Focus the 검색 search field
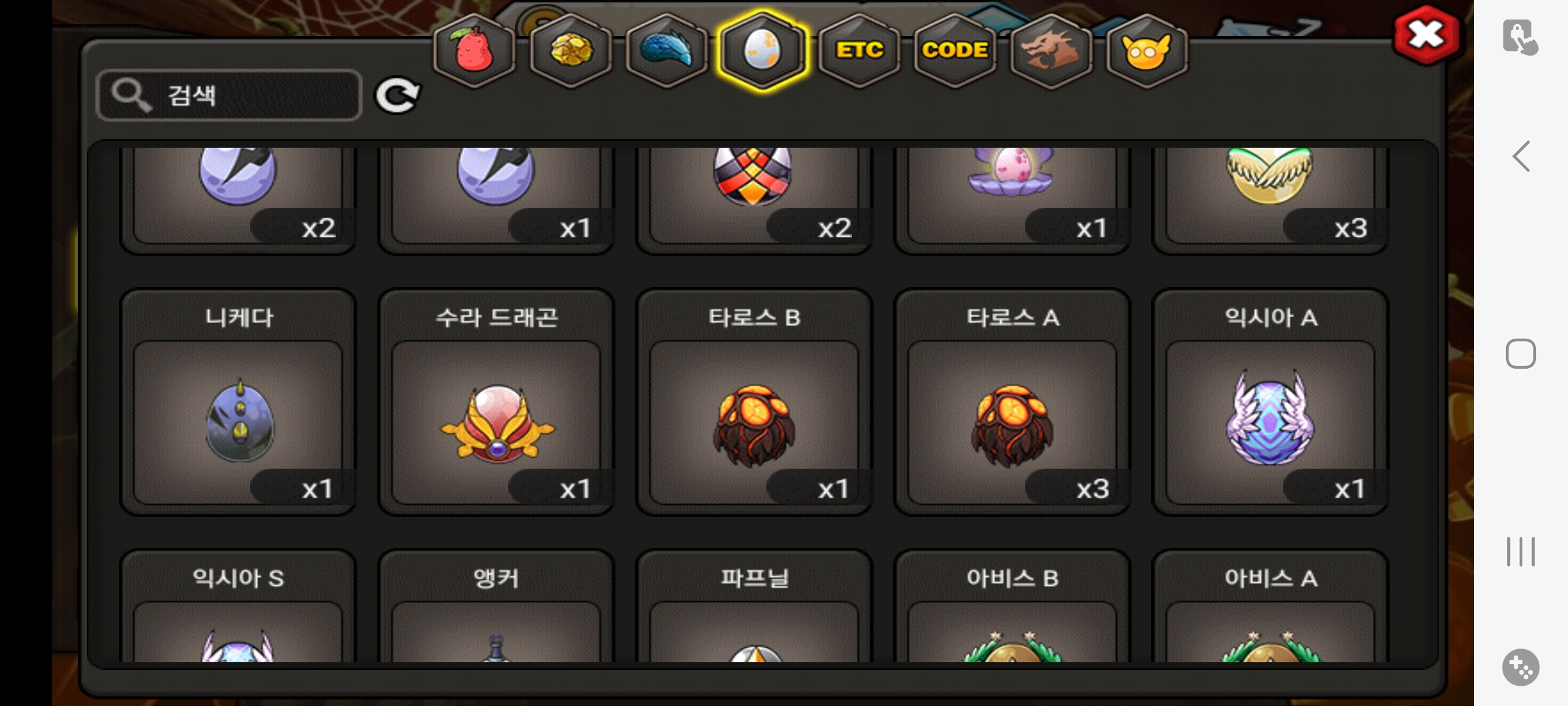The width and height of the screenshot is (1568, 706). pos(229,95)
